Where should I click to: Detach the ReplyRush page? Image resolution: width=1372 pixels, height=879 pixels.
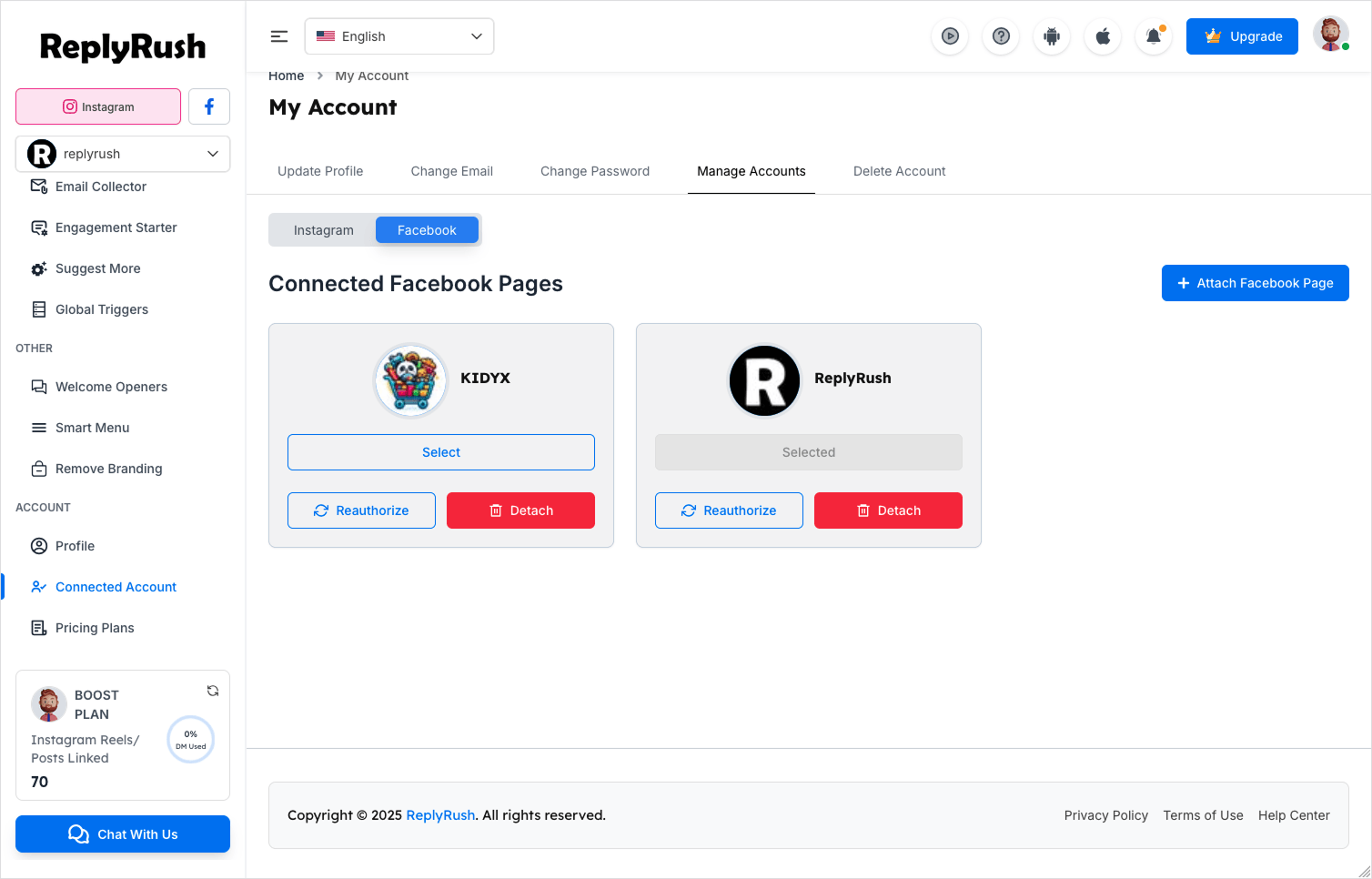click(888, 510)
